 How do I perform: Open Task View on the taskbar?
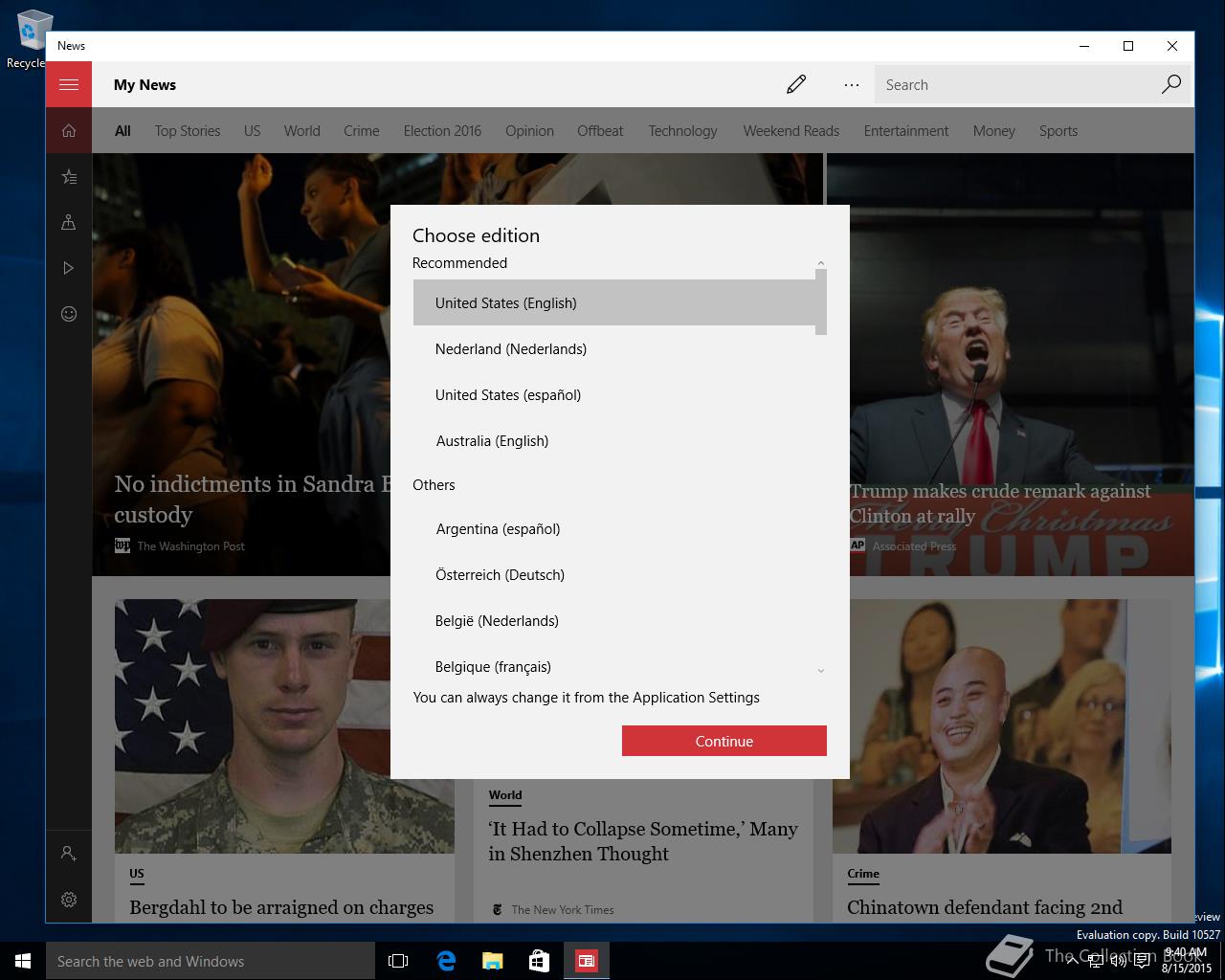click(398, 961)
